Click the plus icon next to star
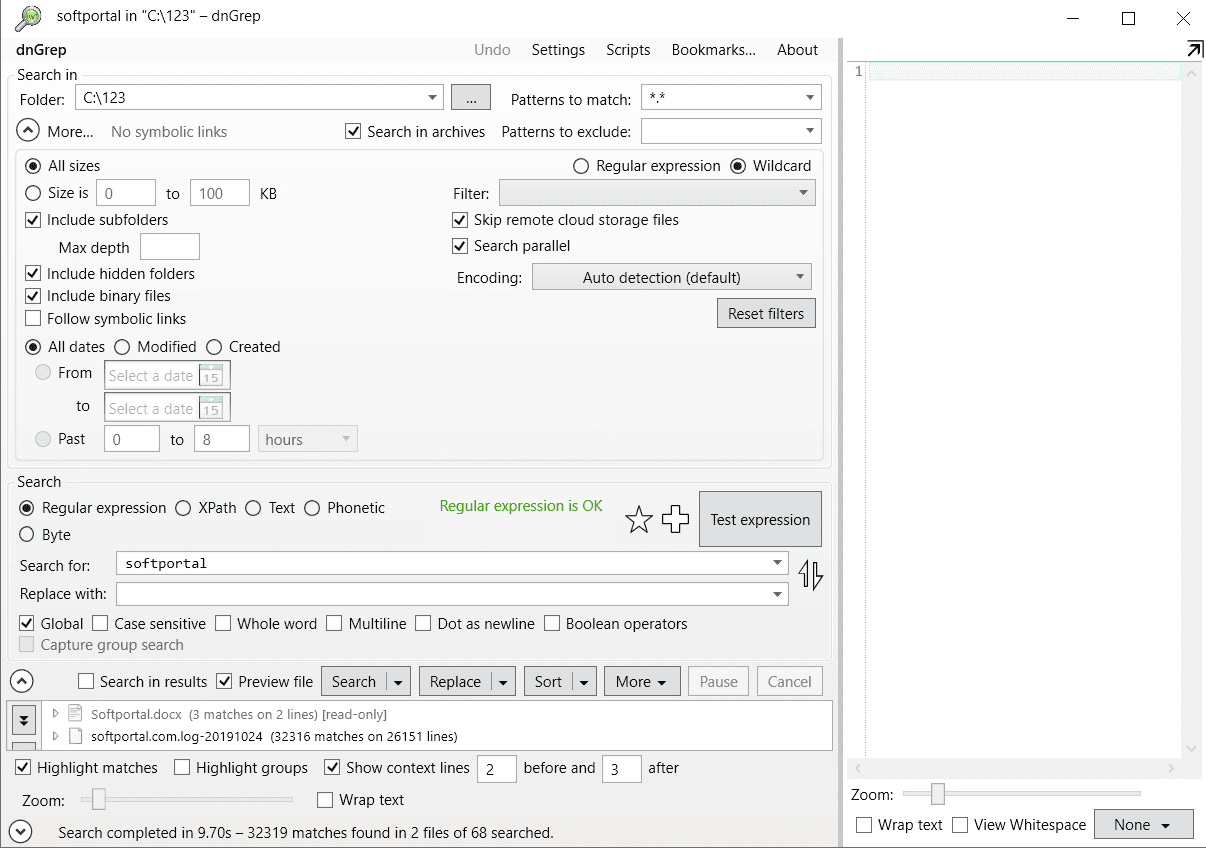The image size is (1206, 848). [676, 519]
